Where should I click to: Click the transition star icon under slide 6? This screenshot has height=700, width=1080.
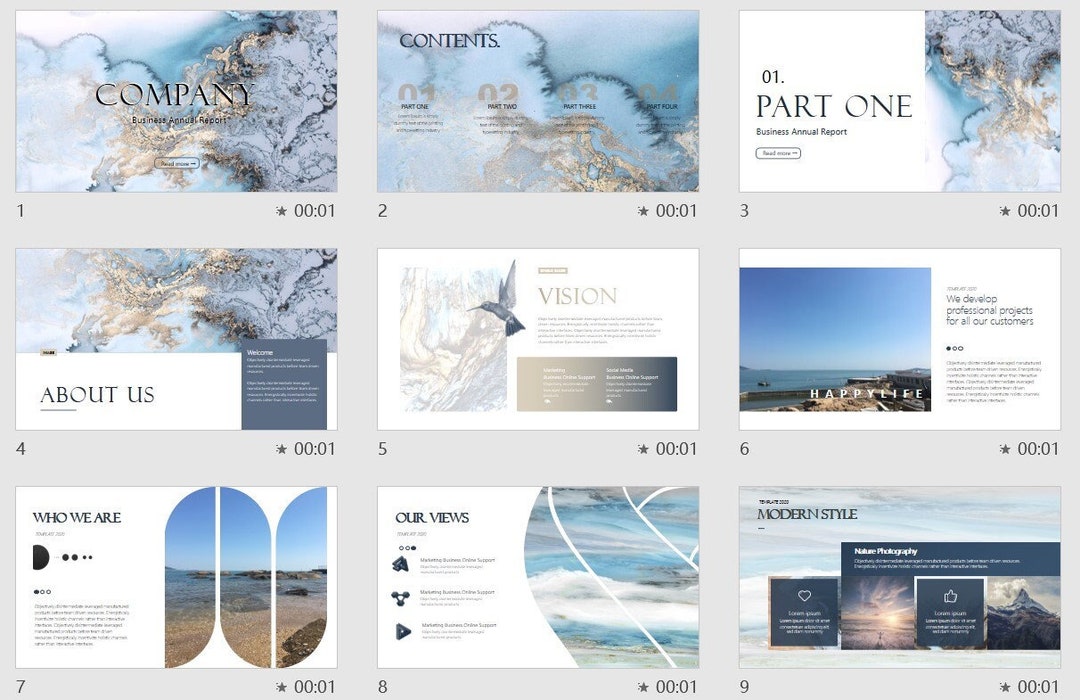tap(1005, 449)
